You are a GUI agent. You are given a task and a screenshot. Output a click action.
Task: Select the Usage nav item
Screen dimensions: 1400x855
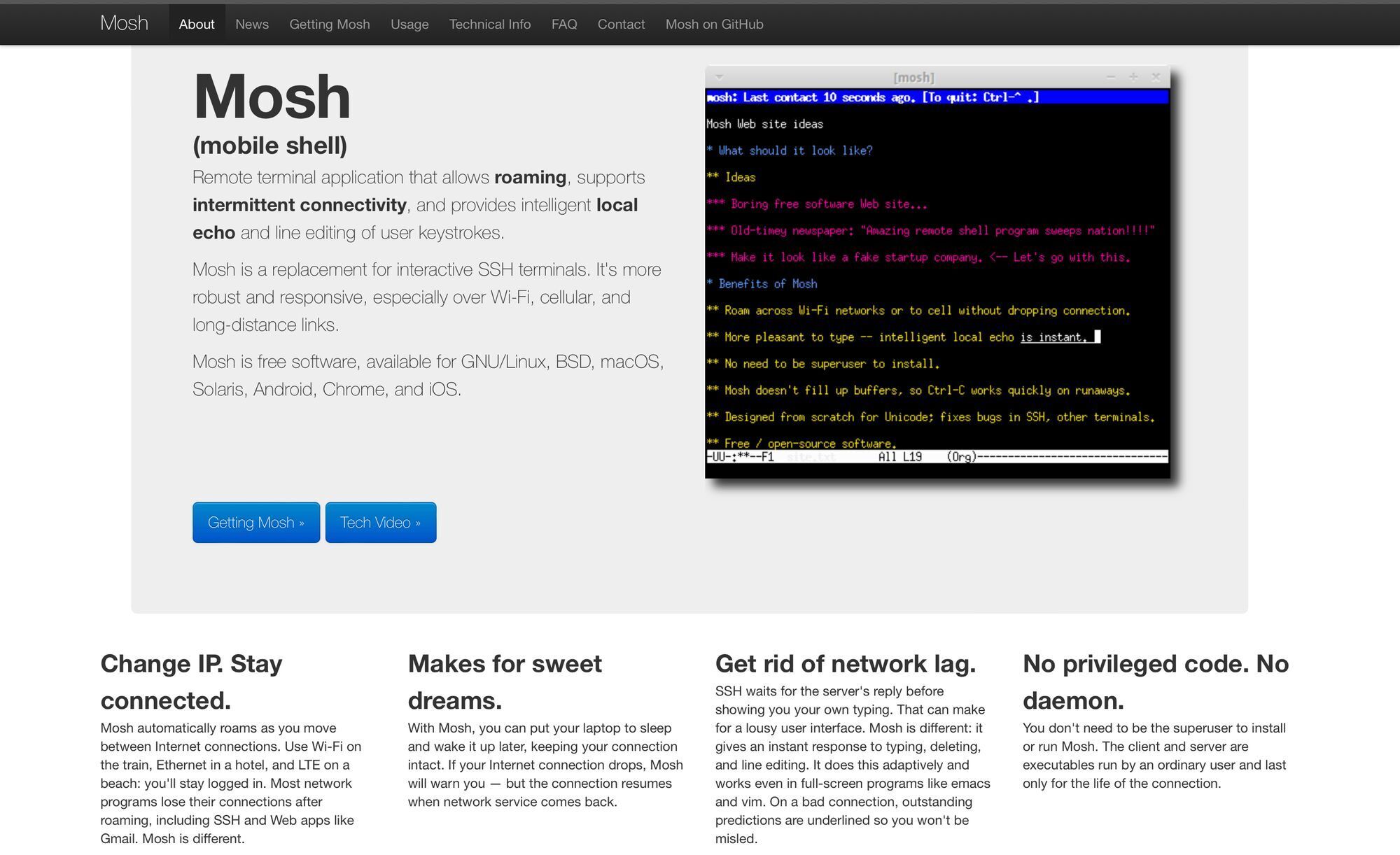tap(409, 24)
